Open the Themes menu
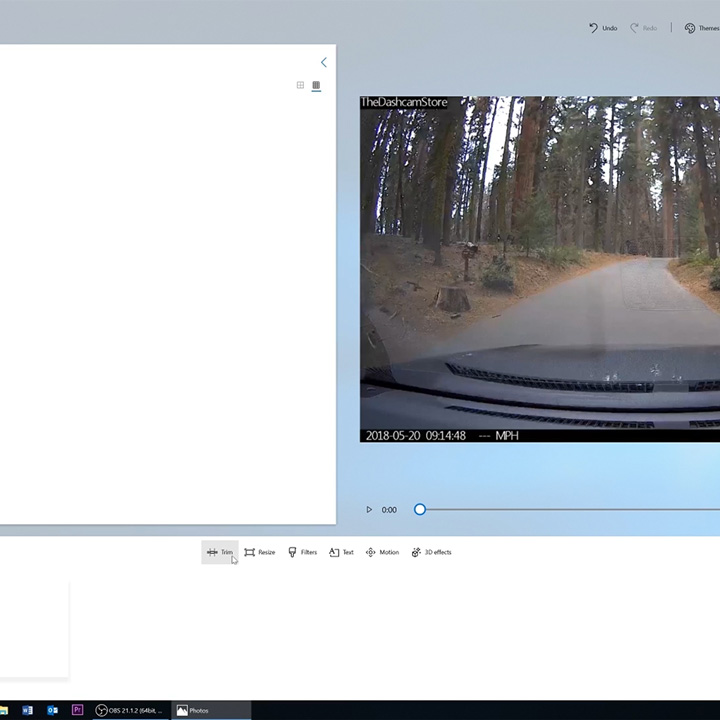 pos(702,28)
